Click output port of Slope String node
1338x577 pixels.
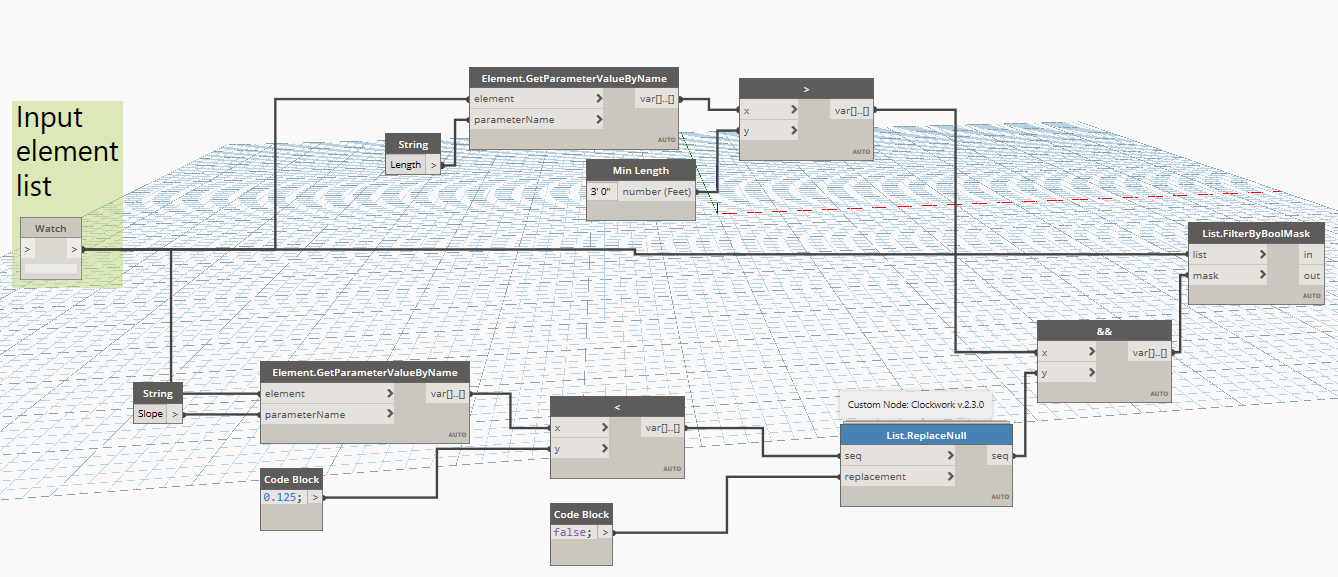pos(175,413)
